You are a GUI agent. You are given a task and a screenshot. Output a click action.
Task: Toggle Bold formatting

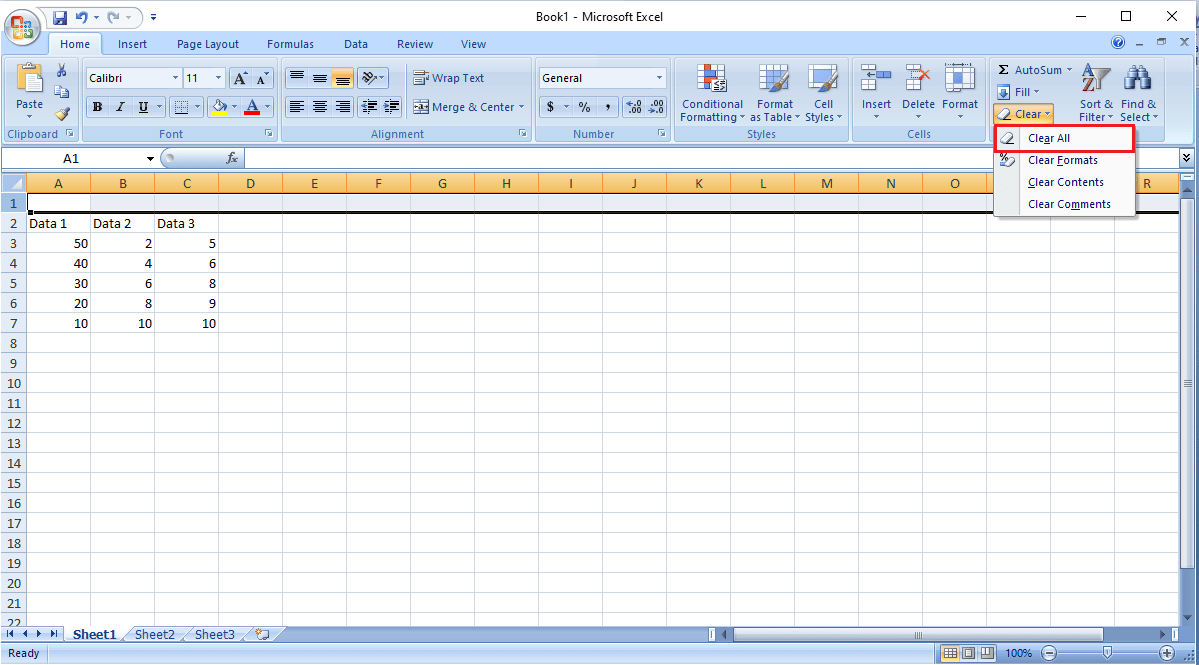click(97, 107)
